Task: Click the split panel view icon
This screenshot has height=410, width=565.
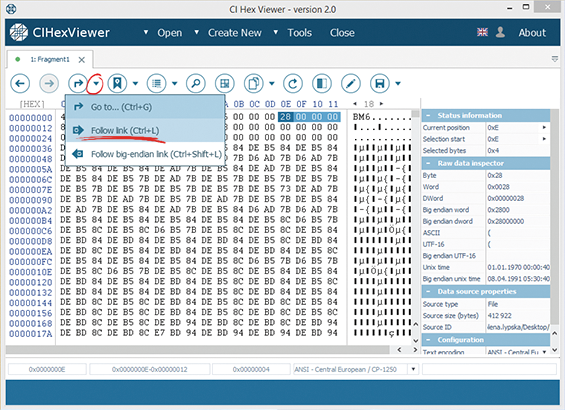Action: pyautogui.click(x=322, y=84)
